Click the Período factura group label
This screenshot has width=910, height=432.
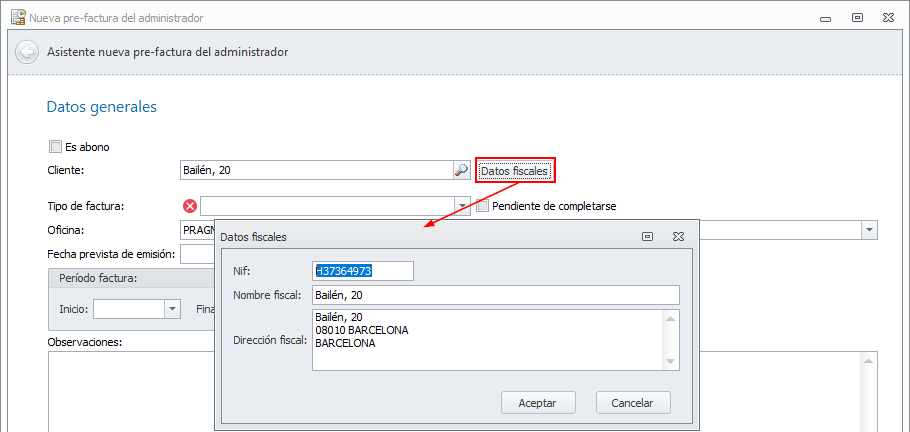tap(98, 278)
